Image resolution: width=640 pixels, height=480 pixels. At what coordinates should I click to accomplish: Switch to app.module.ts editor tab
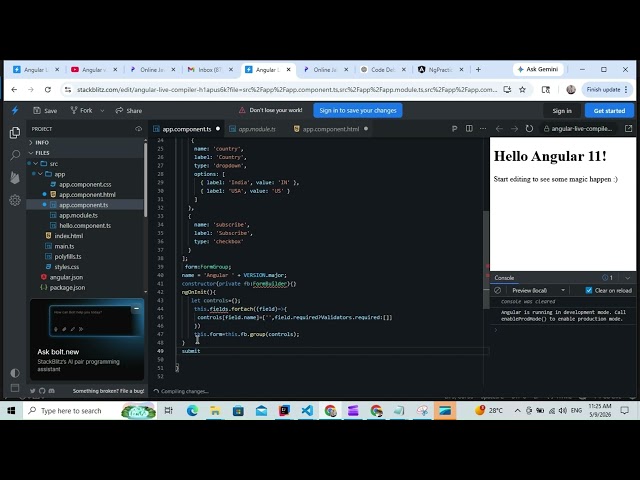(x=257, y=129)
